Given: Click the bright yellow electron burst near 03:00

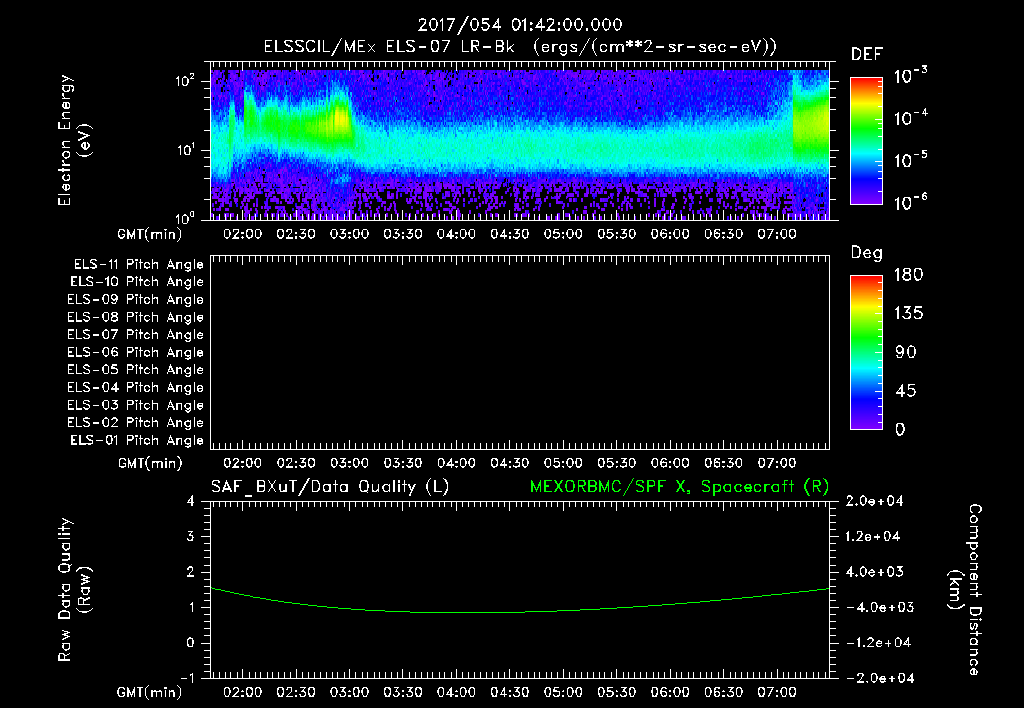Looking at the screenshot, I should [340, 120].
